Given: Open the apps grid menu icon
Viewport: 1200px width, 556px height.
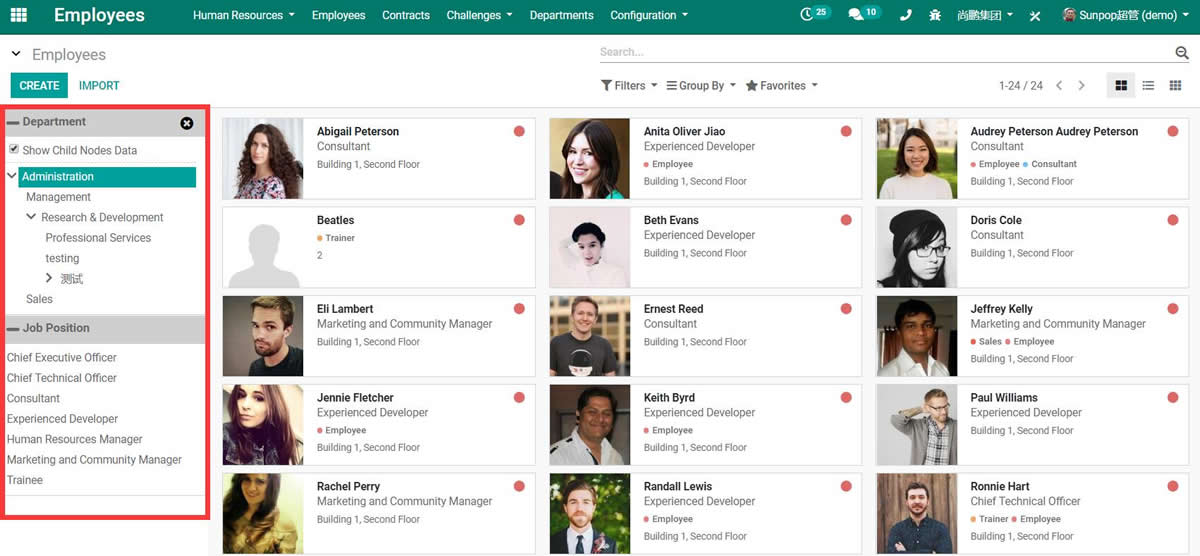Looking at the screenshot, I should [x=19, y=15].
